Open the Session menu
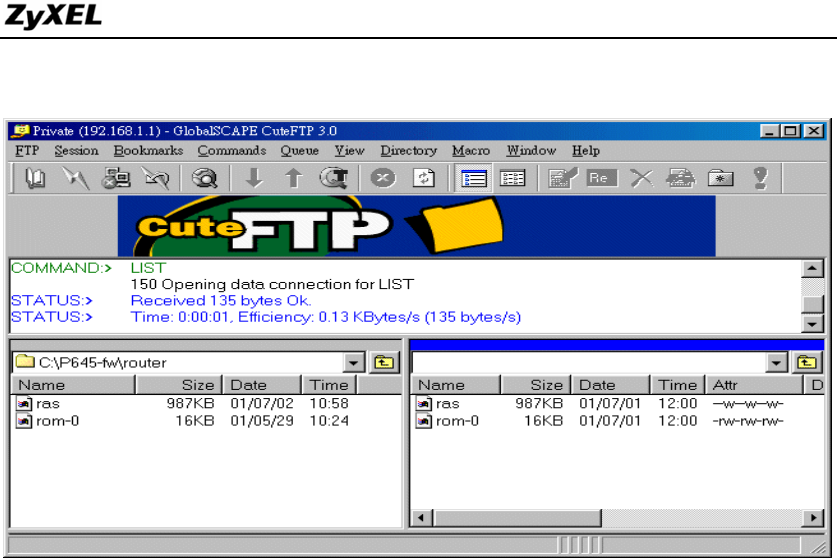 [76, 151]
